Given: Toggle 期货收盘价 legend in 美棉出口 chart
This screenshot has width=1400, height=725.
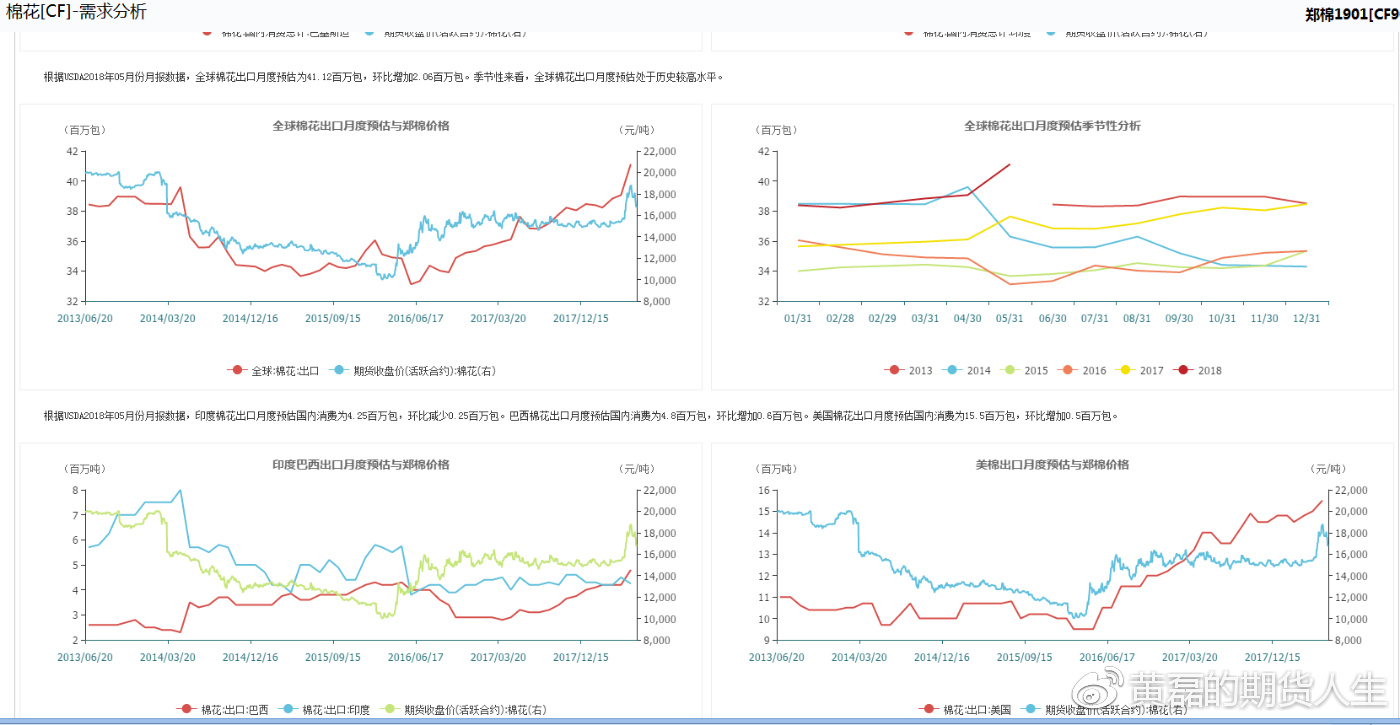Looking at the screenshot, I should 1104,709.
